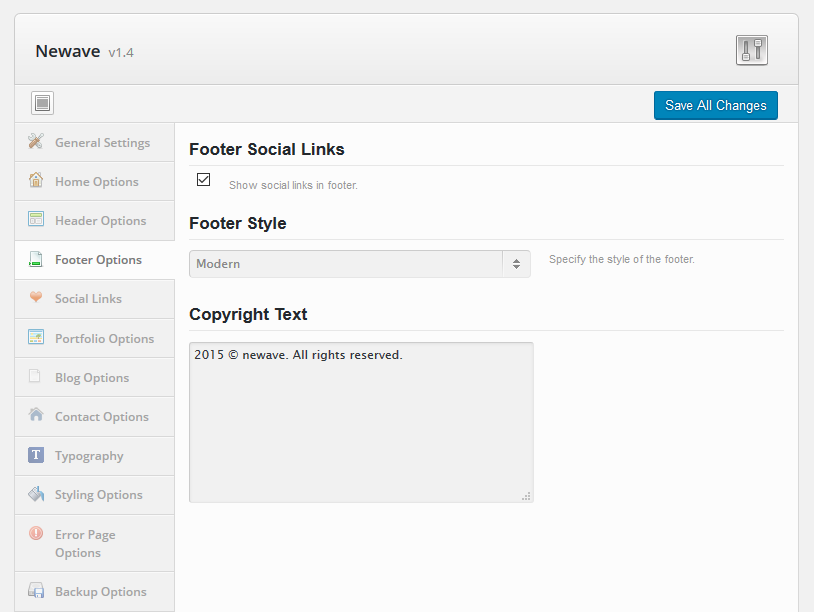This screenshot has width=814, height=612.
Task: Click the Error Page warning icon
Action: pyautogui.click(x=36, y=533)
